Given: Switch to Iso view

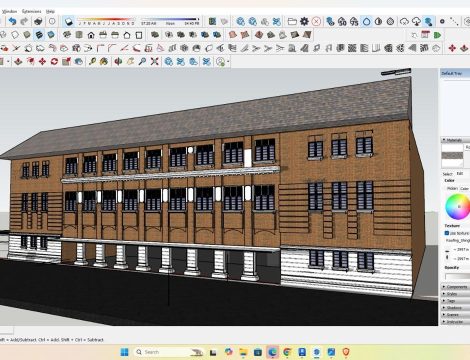Looking at the screenshot, I should pyautogui.click(x=67, y=35).
